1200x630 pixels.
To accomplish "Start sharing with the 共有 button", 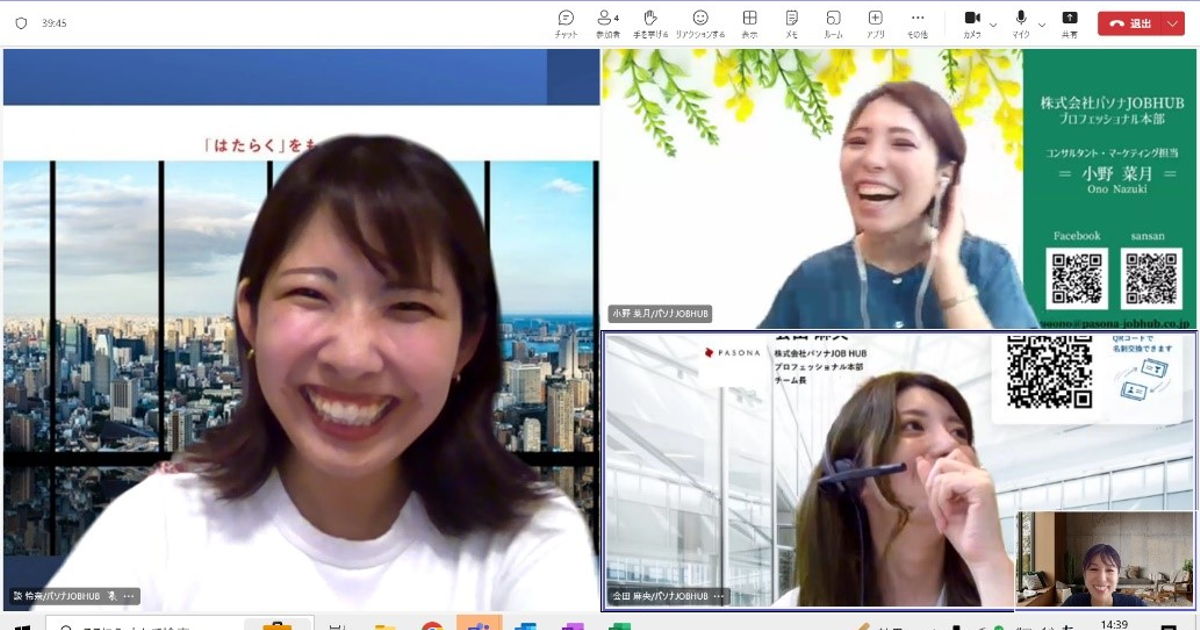I will tap(1069, 24).
